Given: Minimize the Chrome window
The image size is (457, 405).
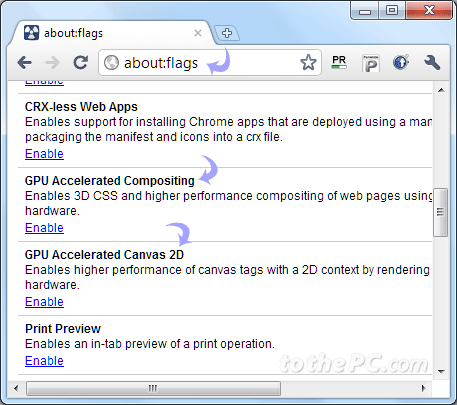Looking at the screenshot, I should click(365, 11).
